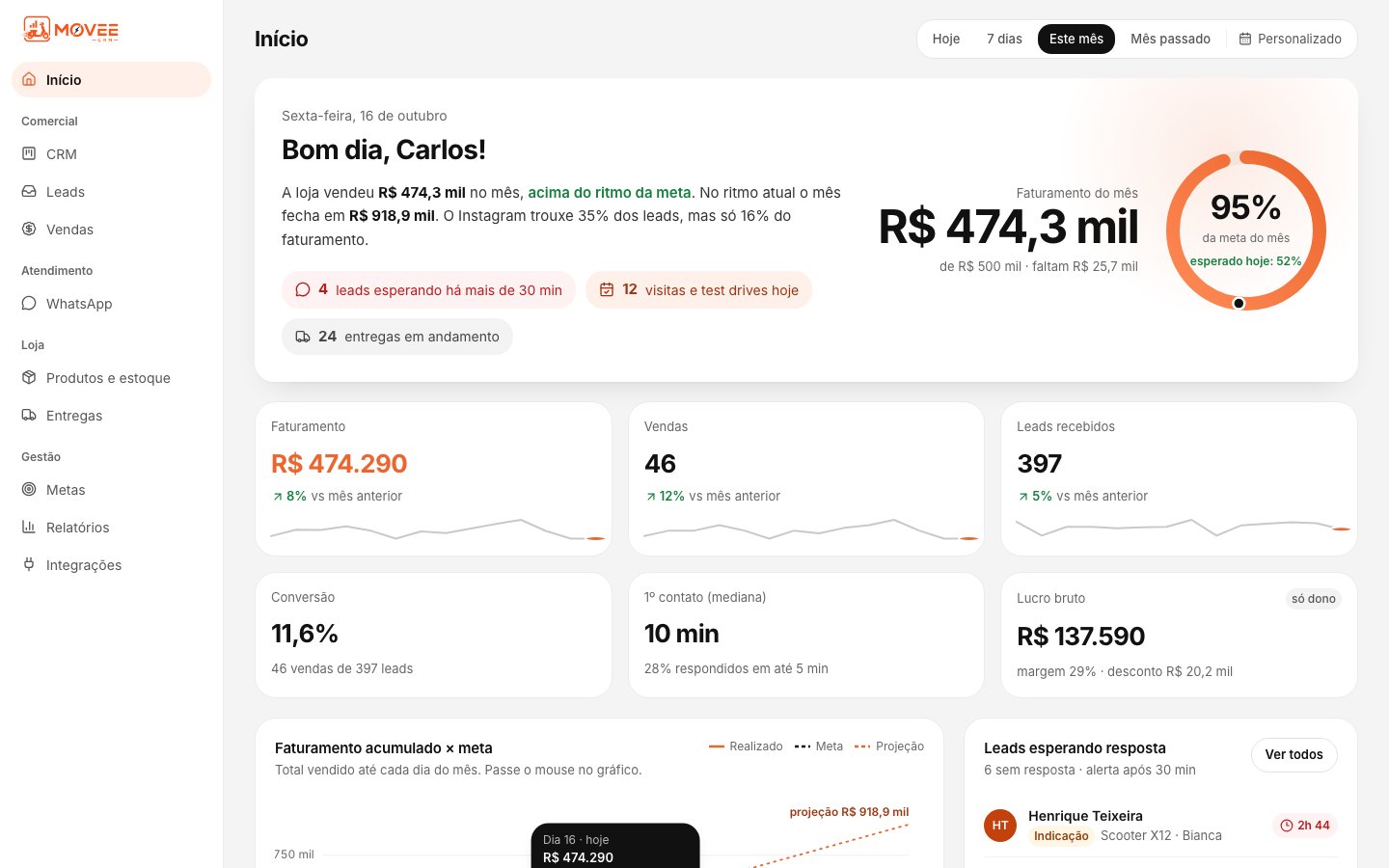Viewport: 1389px width, 868px height.
Task: Click the R$ 474,3 mil monthly revenue figure
Action: pyautogui.click(x=1008, y=228)
